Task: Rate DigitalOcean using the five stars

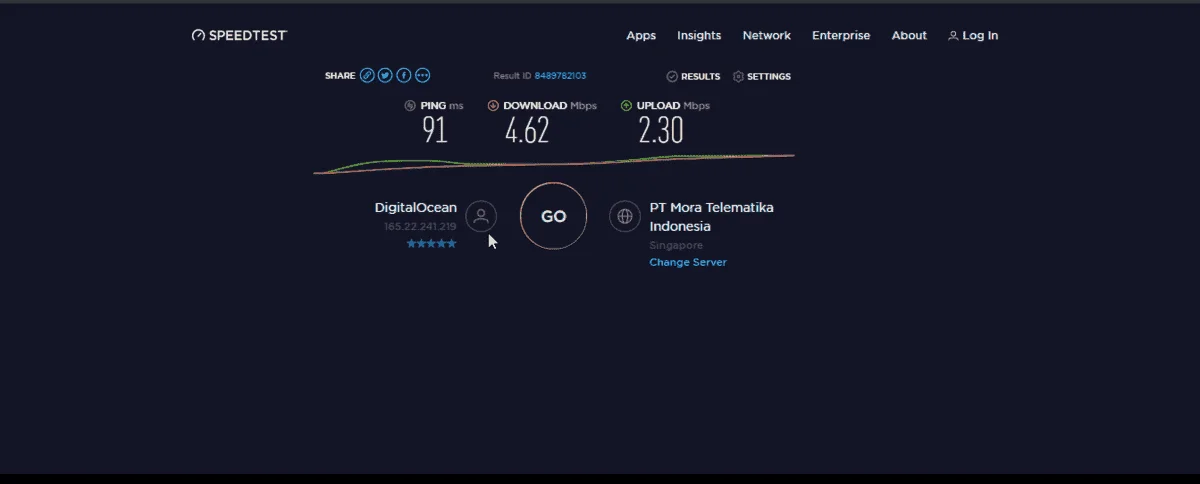Action: click(x=431, y=244)
